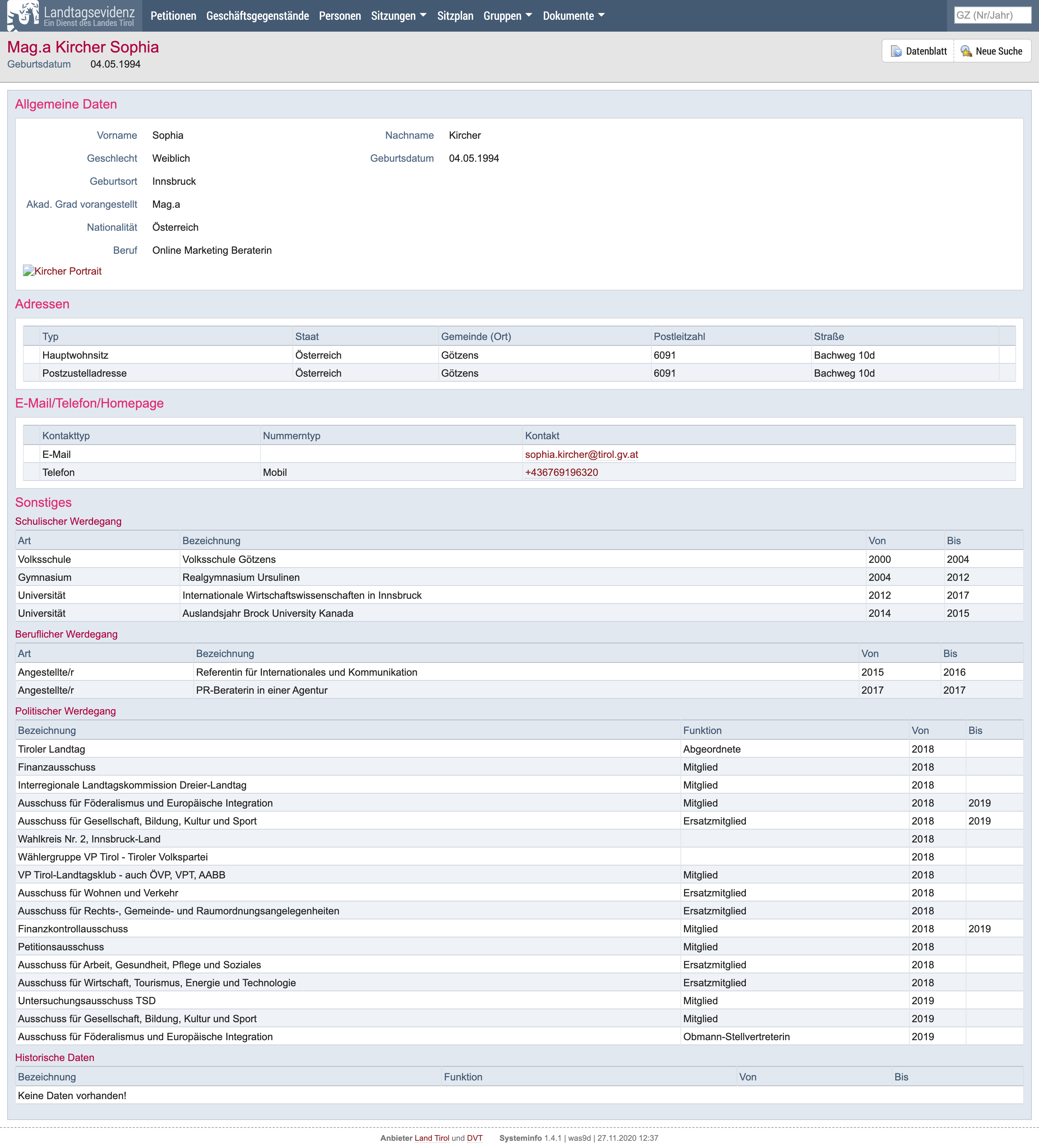Image resolution: width=1039 pixels, height=1148 pixels.
Task: Click the Datenblatt button
Action: tap(918, 51)
